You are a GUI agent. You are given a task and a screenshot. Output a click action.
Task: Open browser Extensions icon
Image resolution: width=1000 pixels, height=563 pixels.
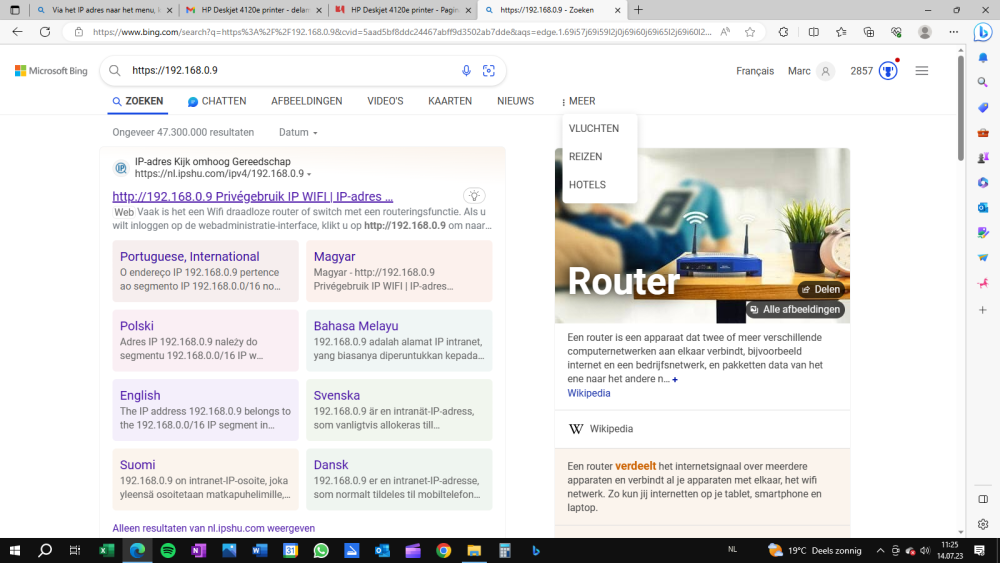tap(783, 32)
